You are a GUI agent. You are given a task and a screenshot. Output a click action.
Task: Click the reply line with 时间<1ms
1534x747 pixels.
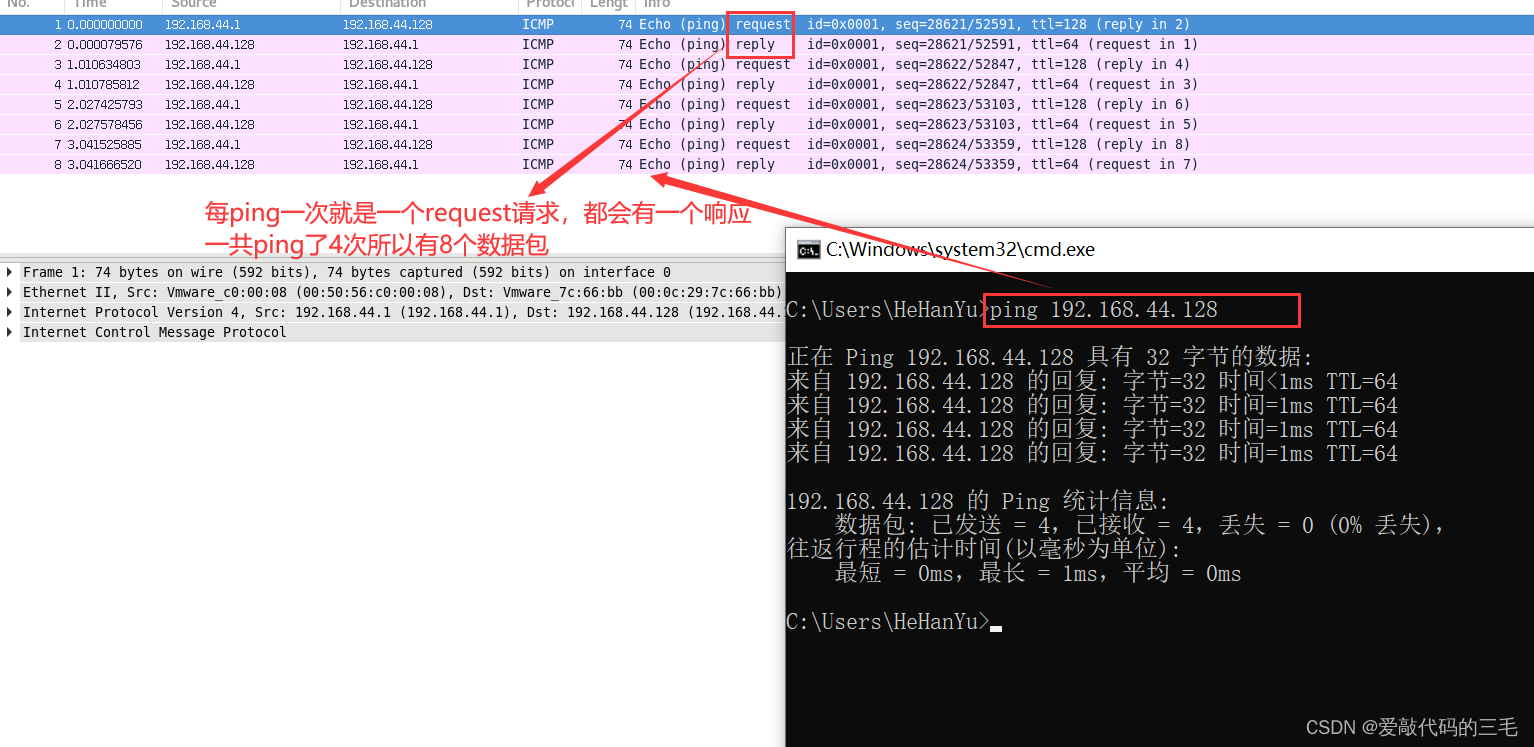(x=1092, y=382)
